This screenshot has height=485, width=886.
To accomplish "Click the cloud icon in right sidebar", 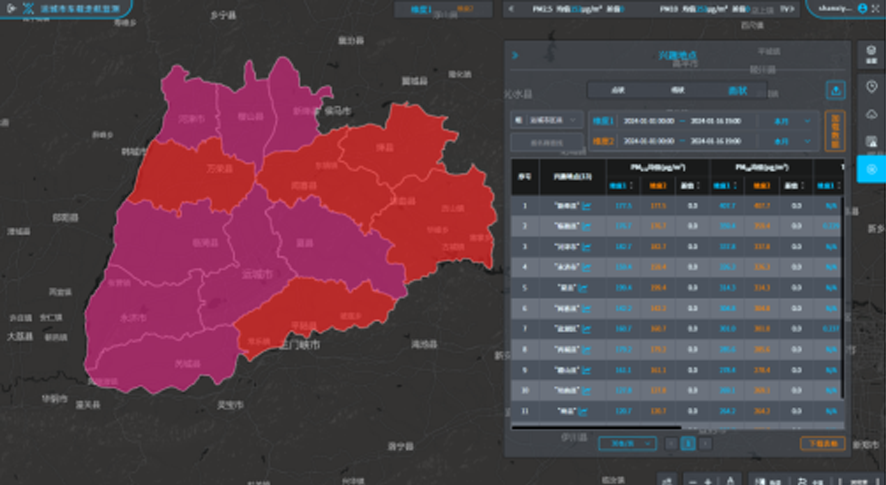I will [870, 114].
